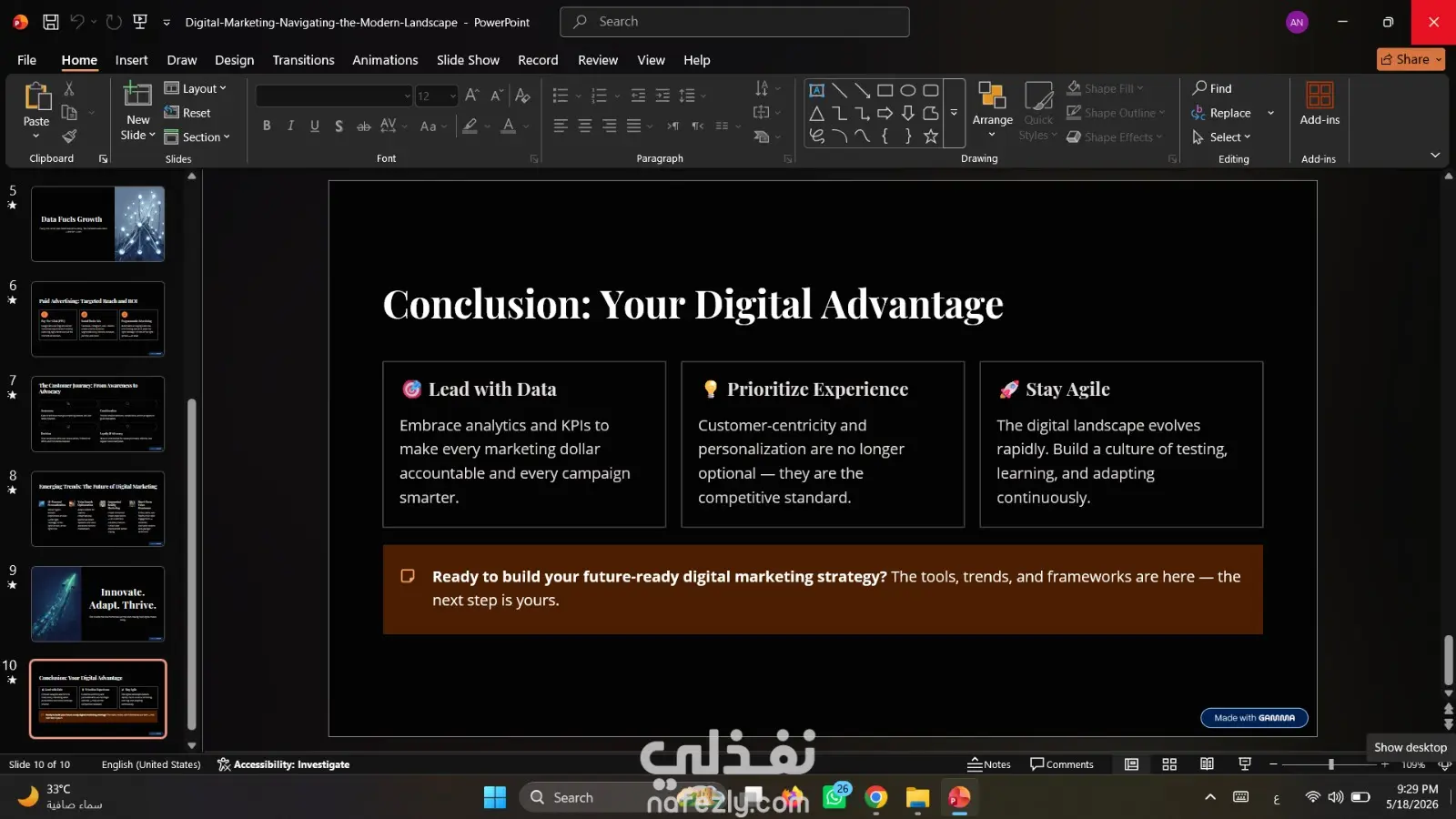Viewport: 1456px width, 819px height.
Task: Select the Format Painter brush
Action: [x=69, y=136]
